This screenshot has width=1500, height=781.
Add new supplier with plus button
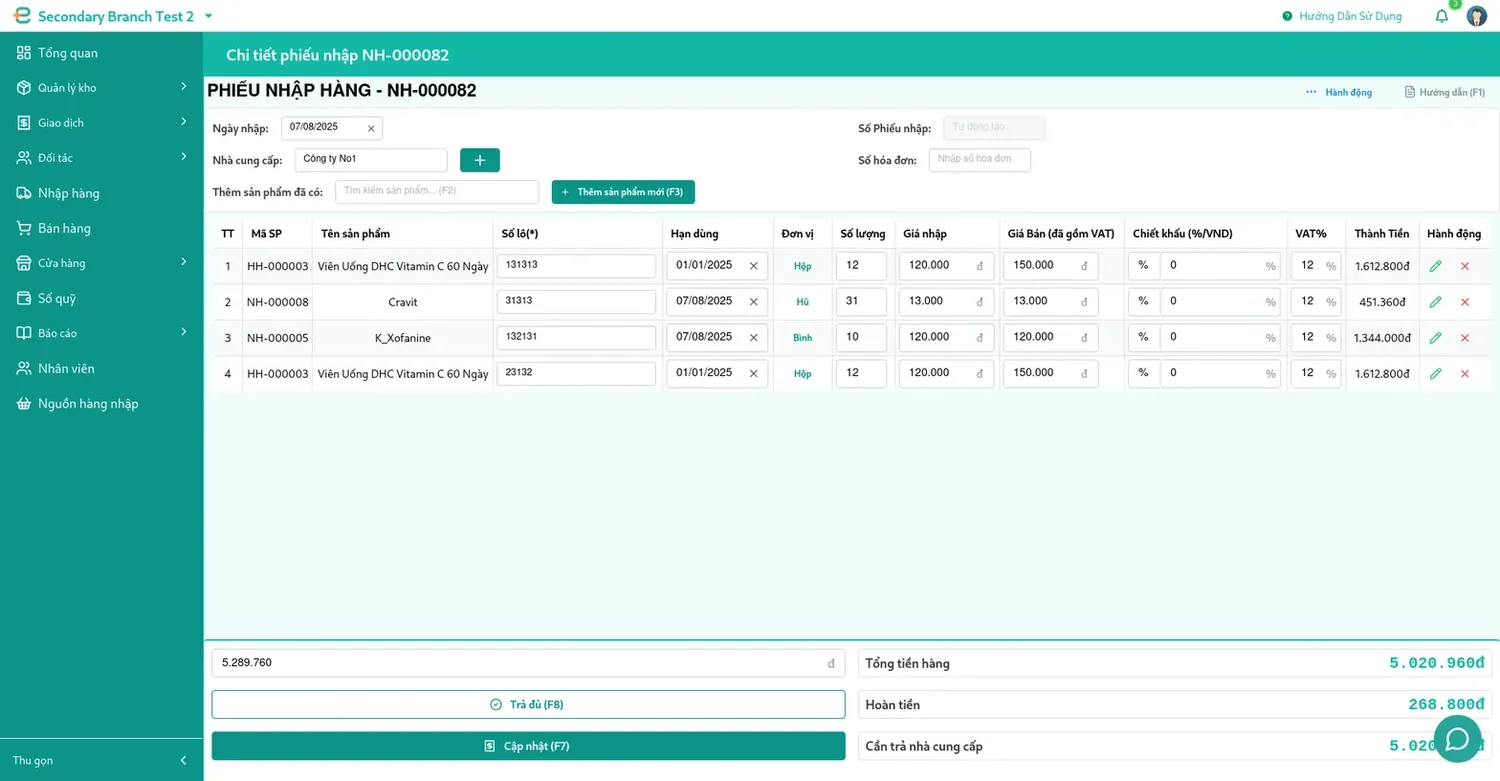point(480,160)
